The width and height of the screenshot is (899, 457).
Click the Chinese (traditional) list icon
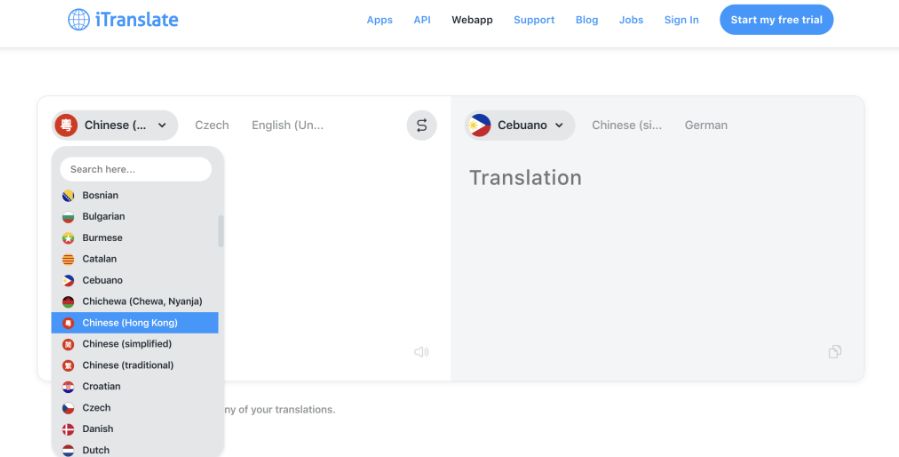(x=68, y=365)
